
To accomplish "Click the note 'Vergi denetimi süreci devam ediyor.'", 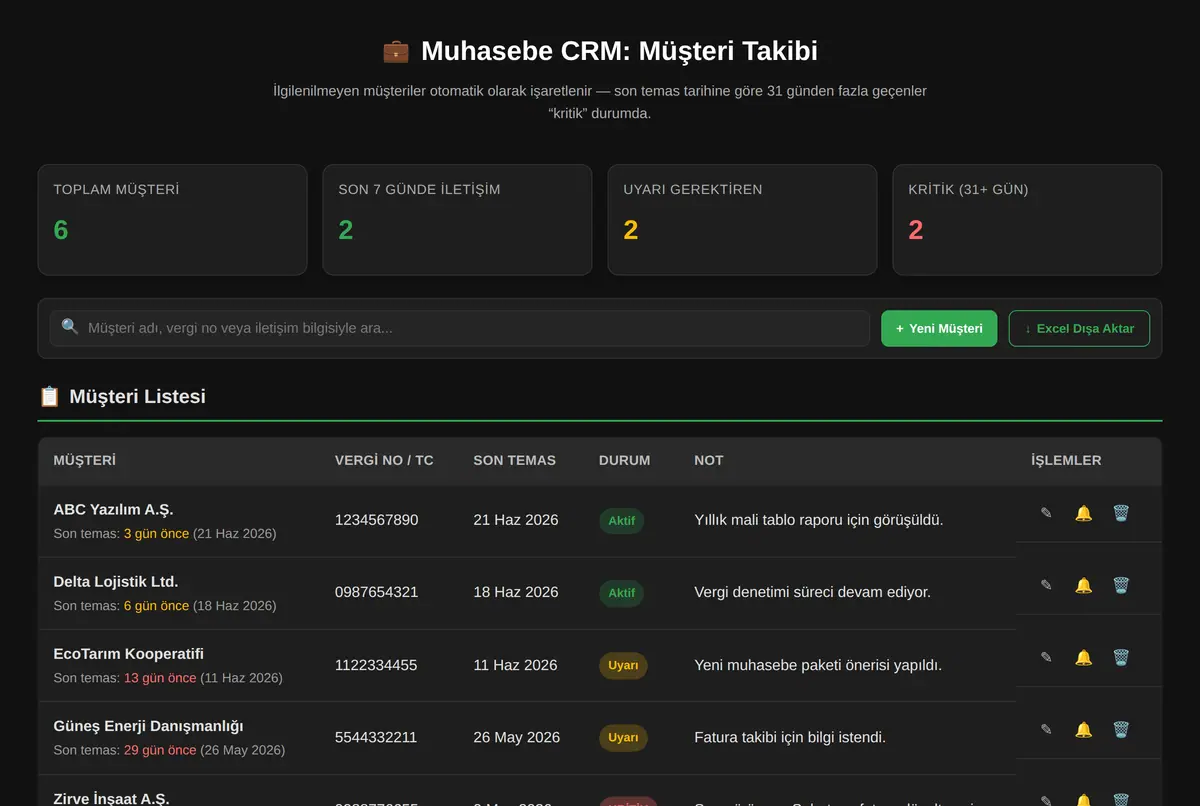I will tap(812, 592).
